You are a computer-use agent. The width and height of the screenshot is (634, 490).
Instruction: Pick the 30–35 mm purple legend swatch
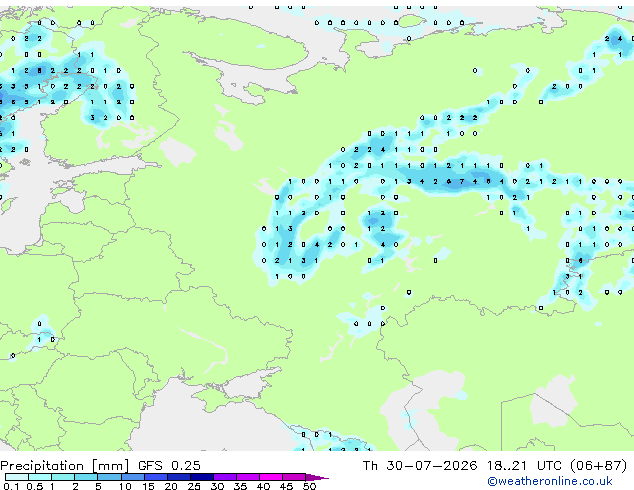tap(225, 477)
